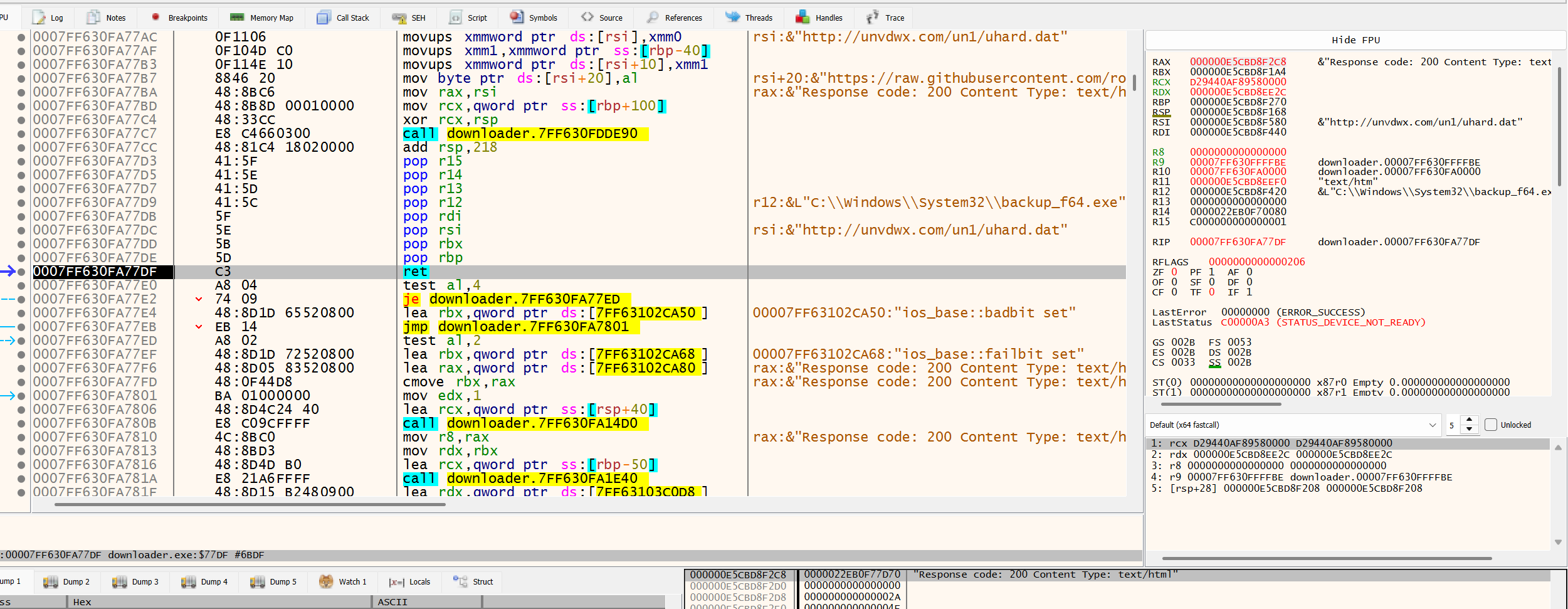The image size is (1568, 609).
Task: Click the registers panel vertical scrollbar
Action: click(1560, 125)
